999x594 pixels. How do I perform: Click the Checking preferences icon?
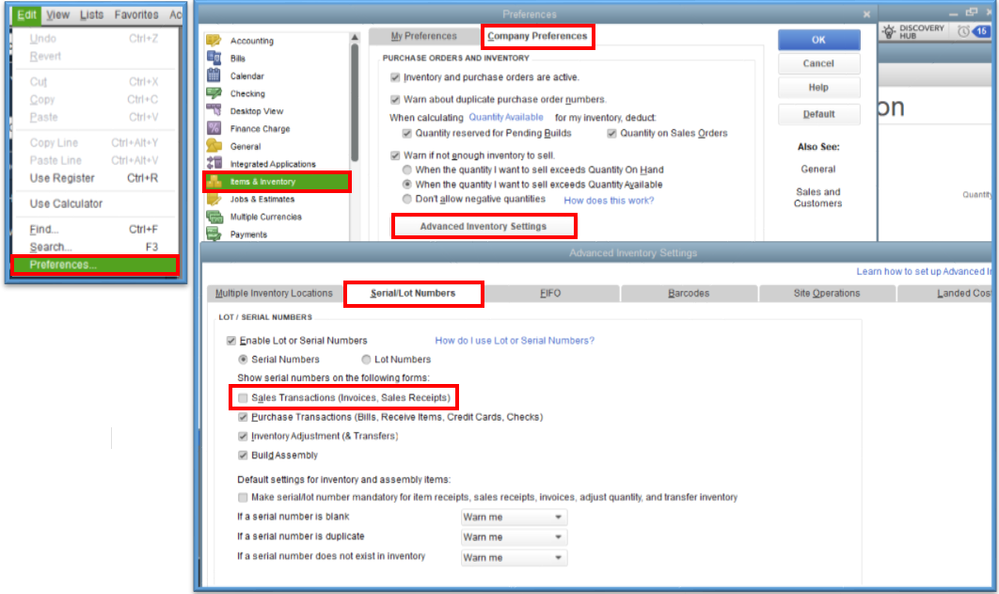(213, 93)
